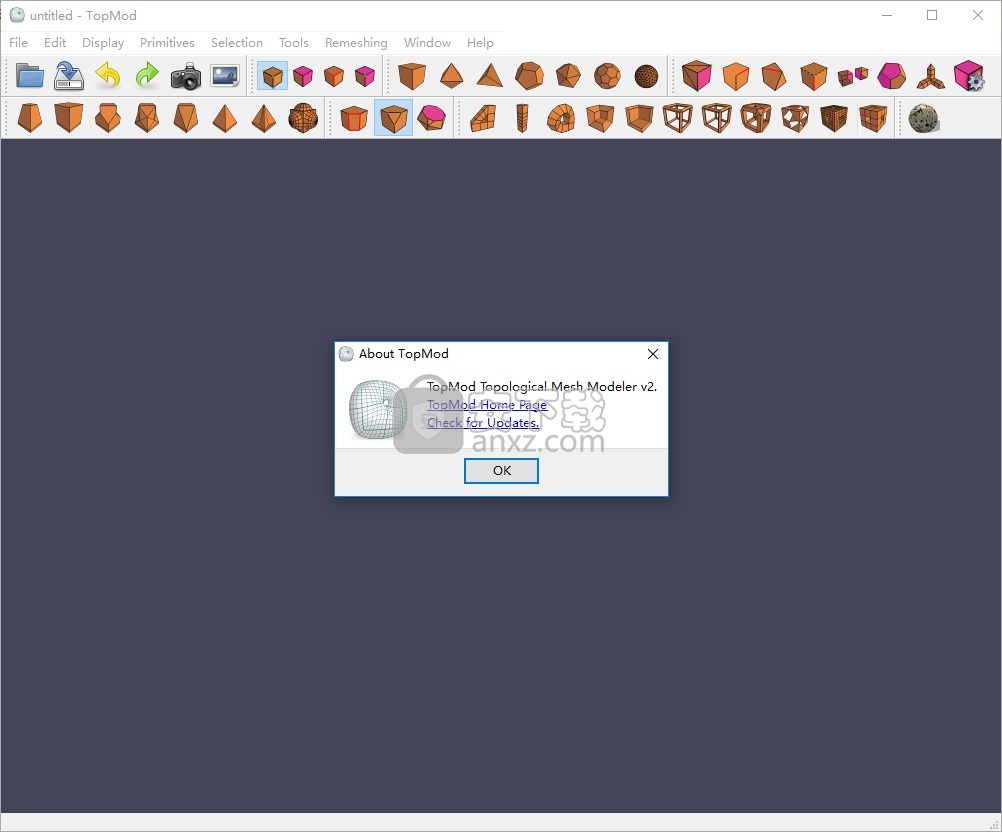This screenshot has width=1002, height=832.
Task: Create an octahedron primitive
Action: pyautogui.click(x=451, y=76)
